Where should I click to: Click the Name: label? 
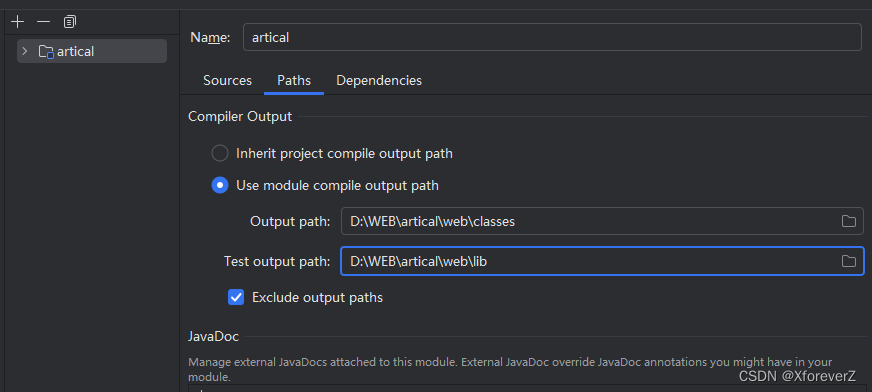[210, 37]
